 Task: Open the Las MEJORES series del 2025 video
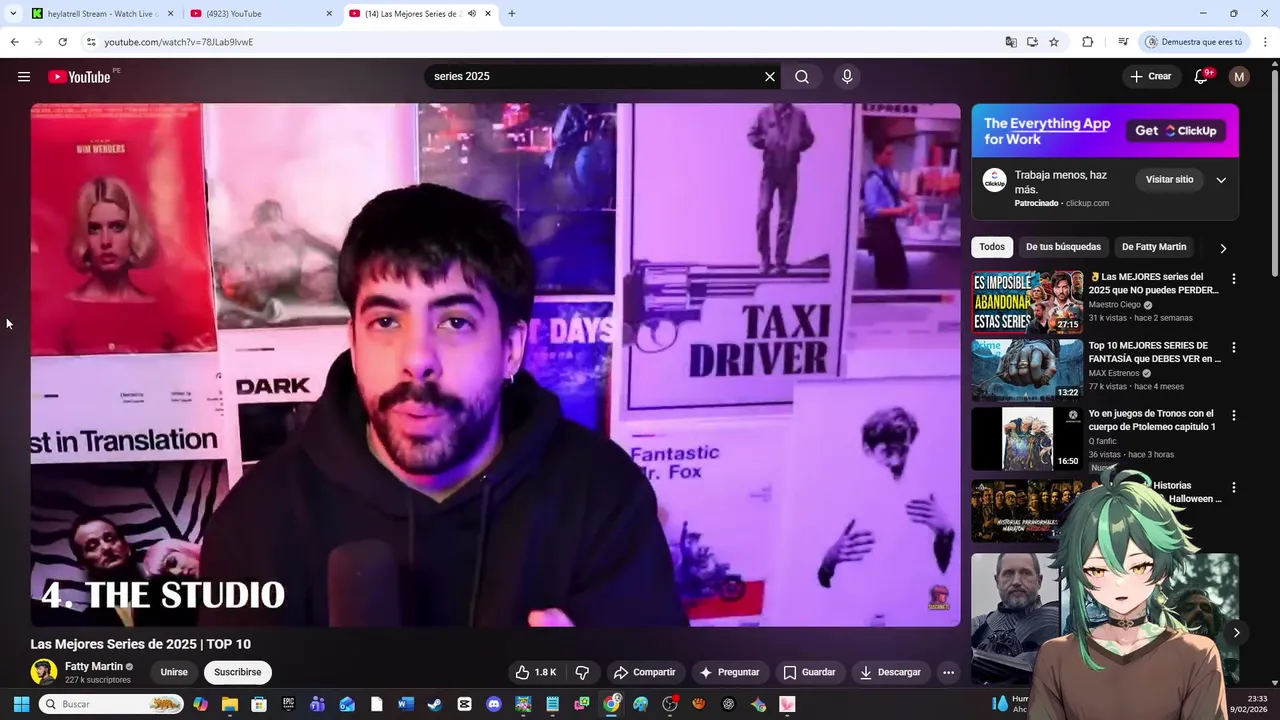coord(1154,283)
